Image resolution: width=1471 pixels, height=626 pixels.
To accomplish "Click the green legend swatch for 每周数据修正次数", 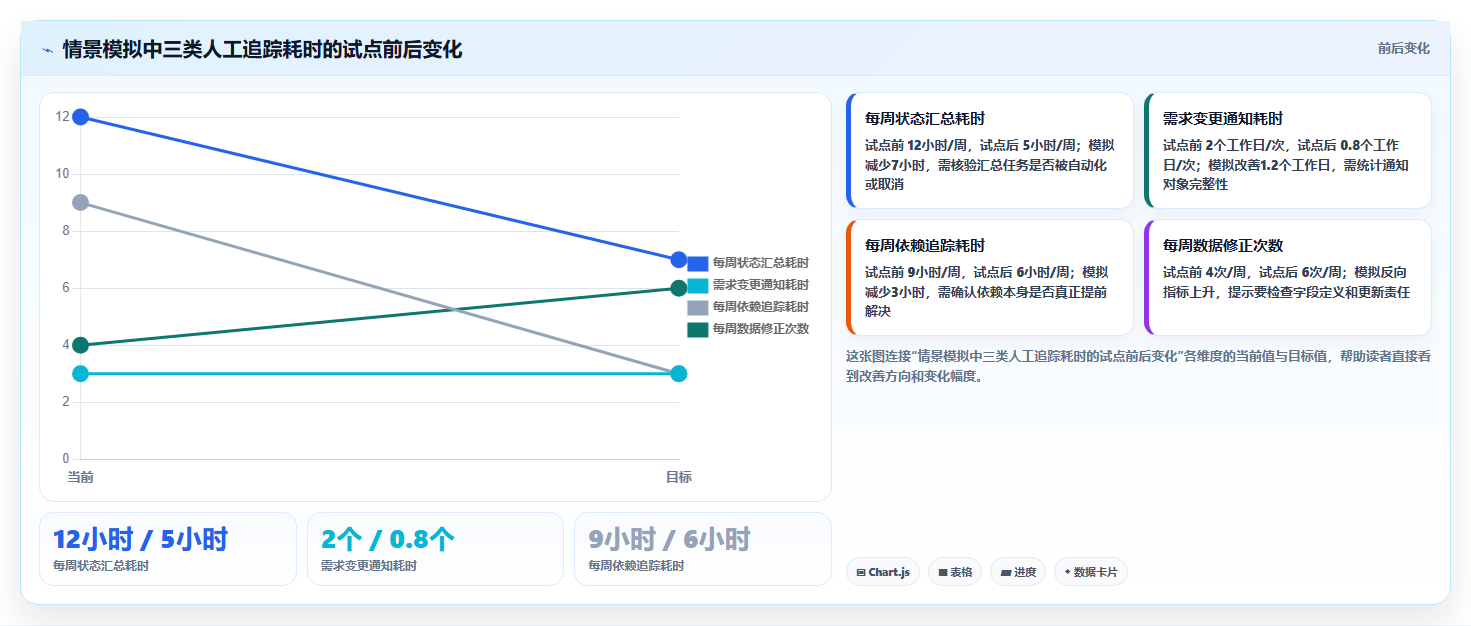I will pos(697,329).
